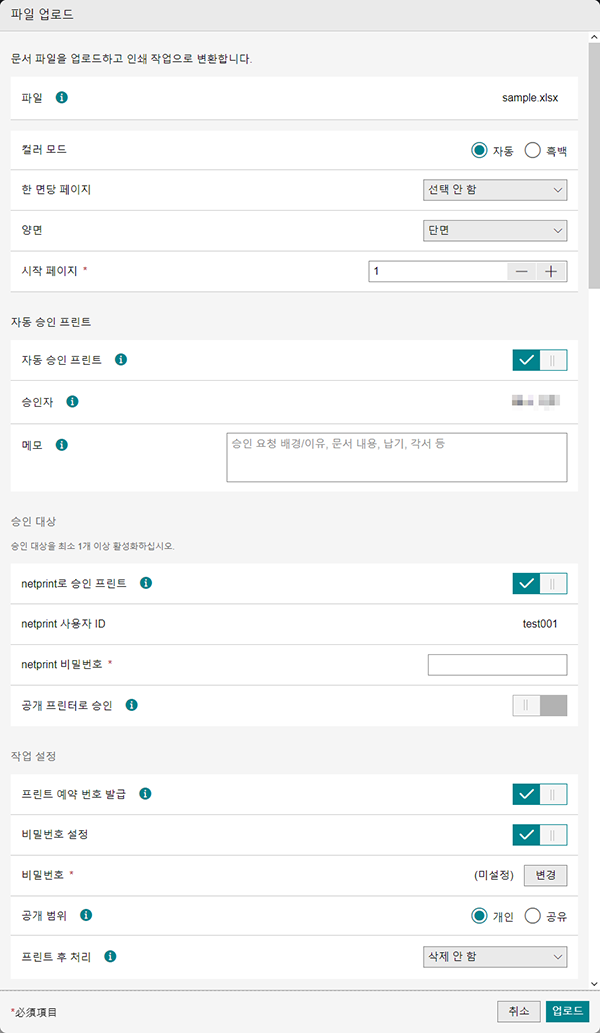Viewport: 600px width, 1033px height.
Task: Click the netprint 비밀번호 input field
Action: pyautogui.click(x=497, y=665)
